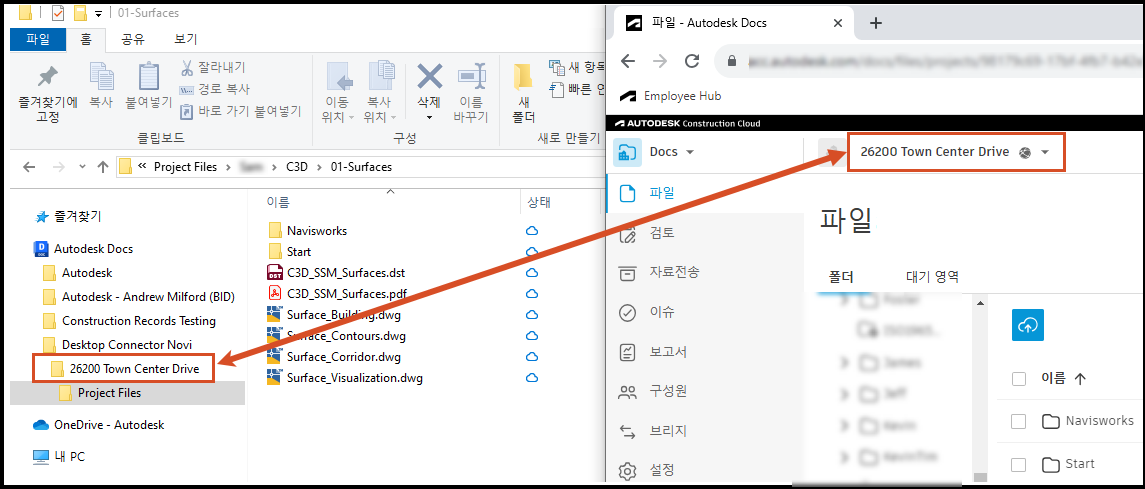Open the Delete (삭제) dropdown arrow
This screenshot has height=489, width=1145.
click(x=429, y=118)
